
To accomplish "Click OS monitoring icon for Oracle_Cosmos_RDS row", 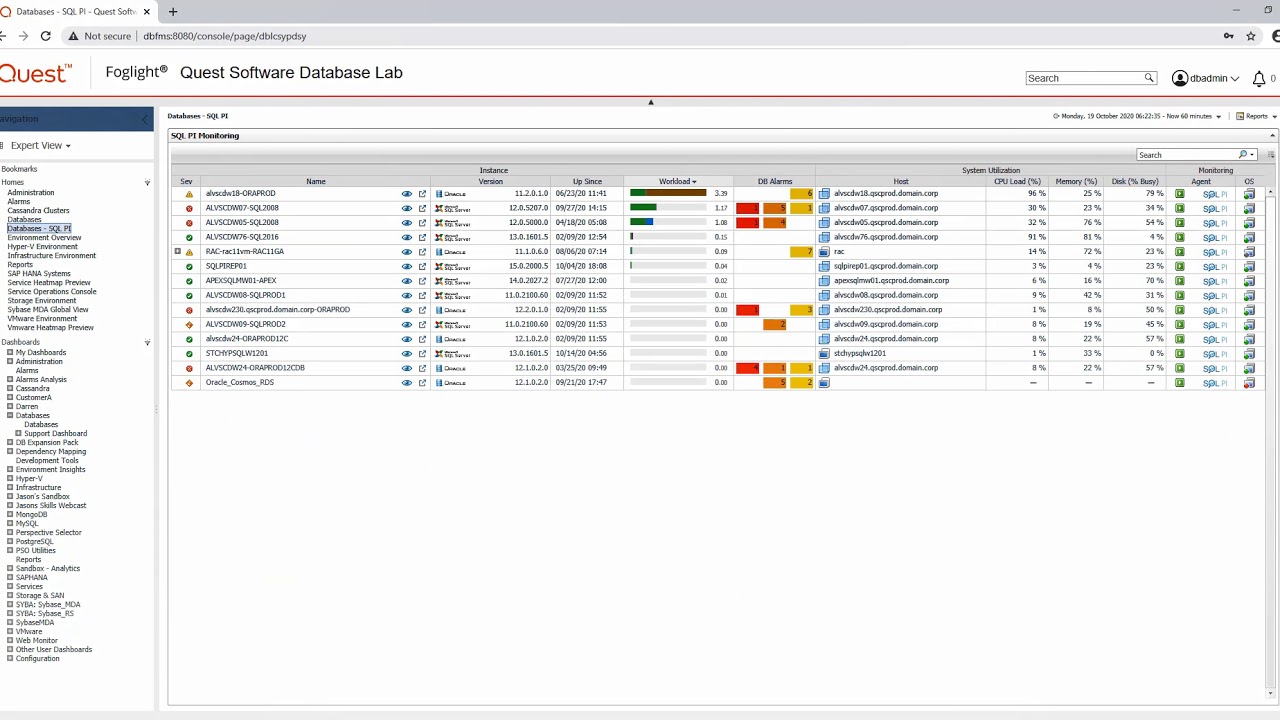I will (1249, 382).
